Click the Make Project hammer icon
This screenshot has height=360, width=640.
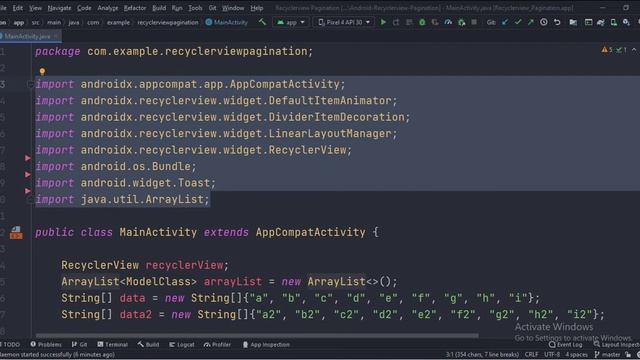click(262, 22)
